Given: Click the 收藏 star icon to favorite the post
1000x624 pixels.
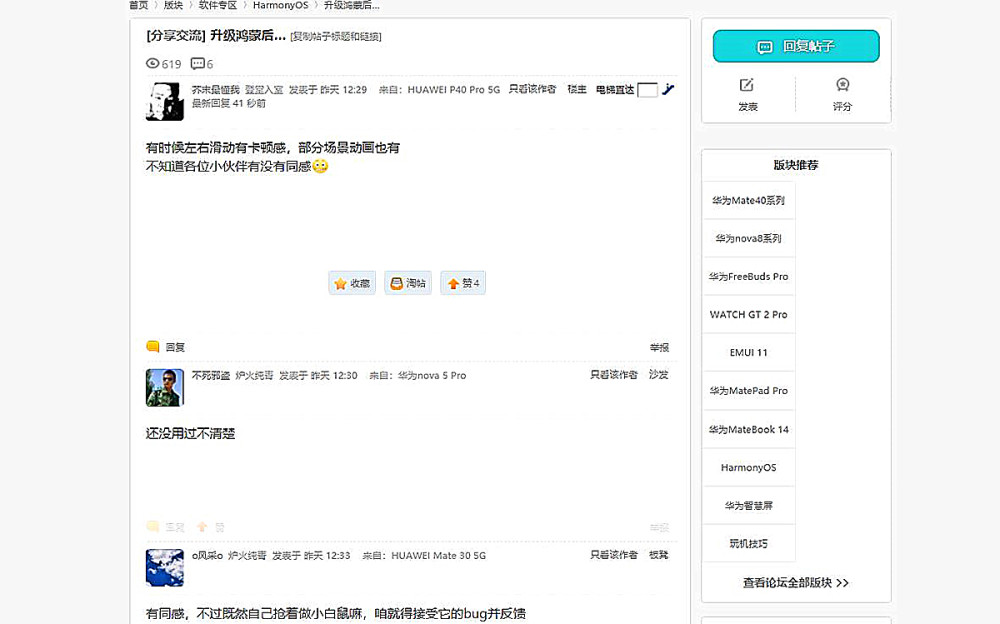Looking at the screenshot, I should (x=341, y=283).
